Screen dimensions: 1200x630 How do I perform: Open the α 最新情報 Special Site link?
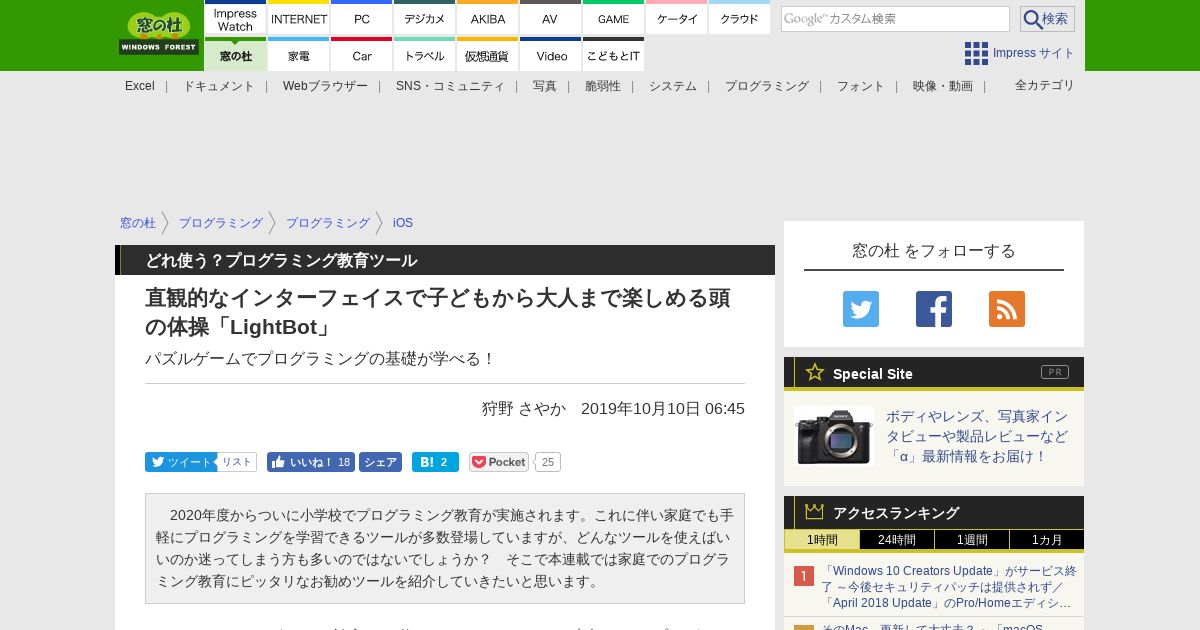977,436
